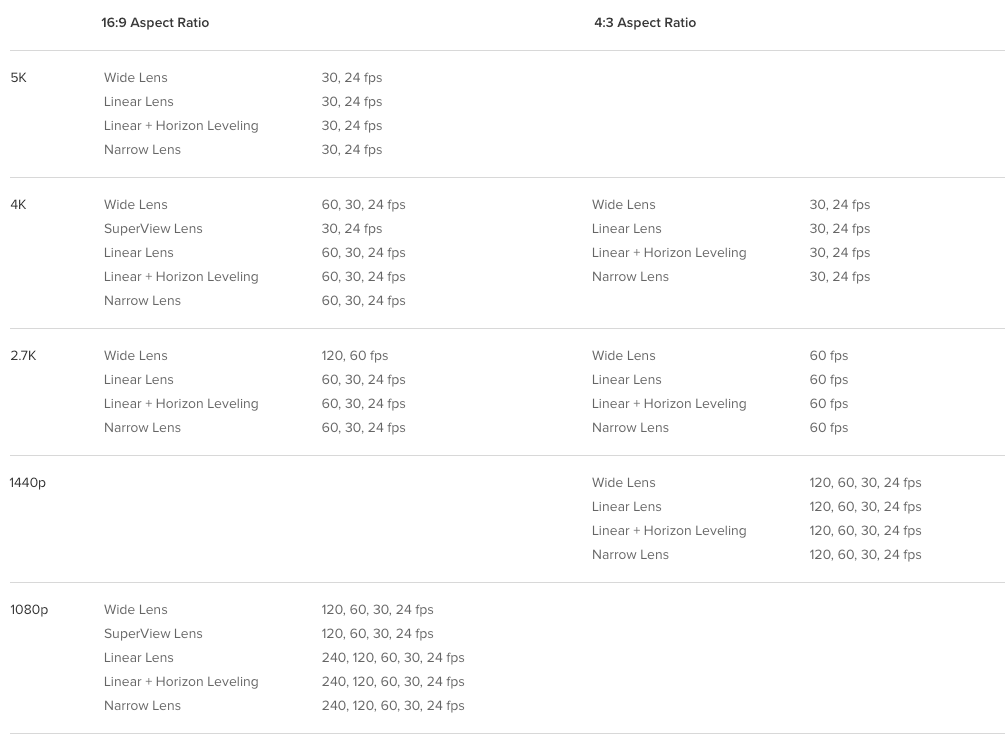1005x751 pixels.
Task: Click Linear Lens under 2.7K 16:9
Action: [x=138, y=379]
